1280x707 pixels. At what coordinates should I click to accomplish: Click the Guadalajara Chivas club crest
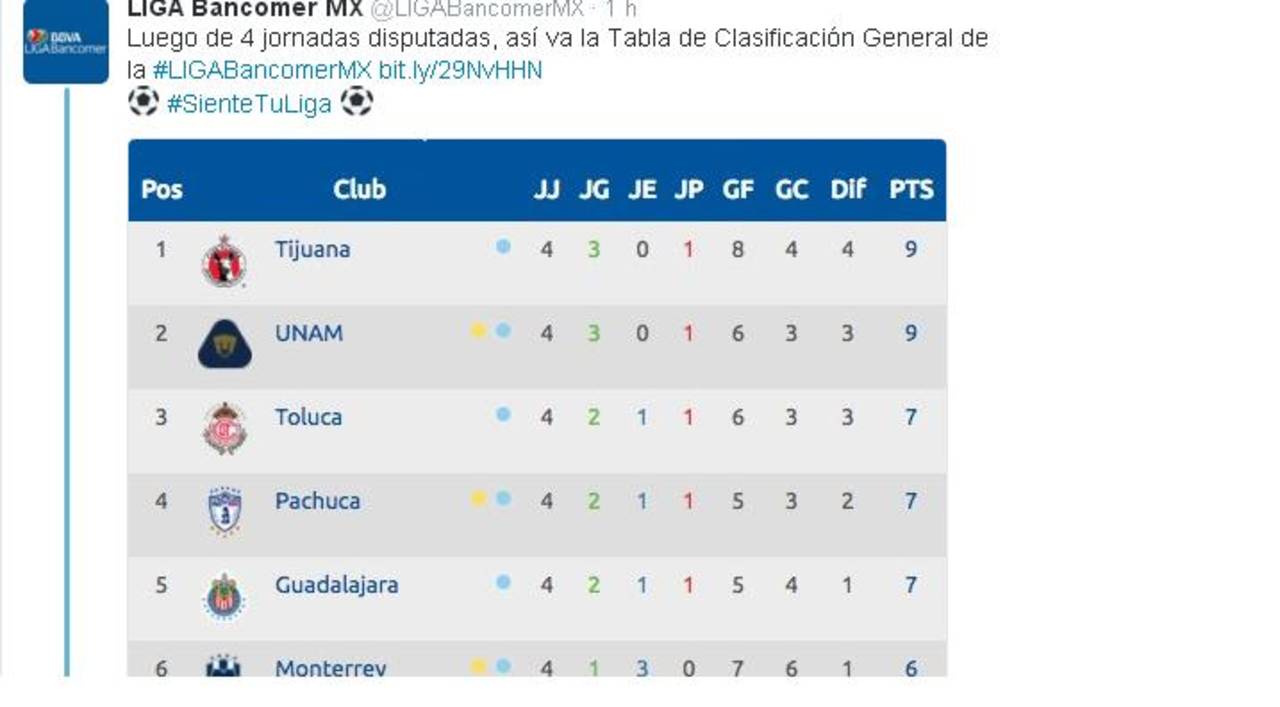click(224, 597)
